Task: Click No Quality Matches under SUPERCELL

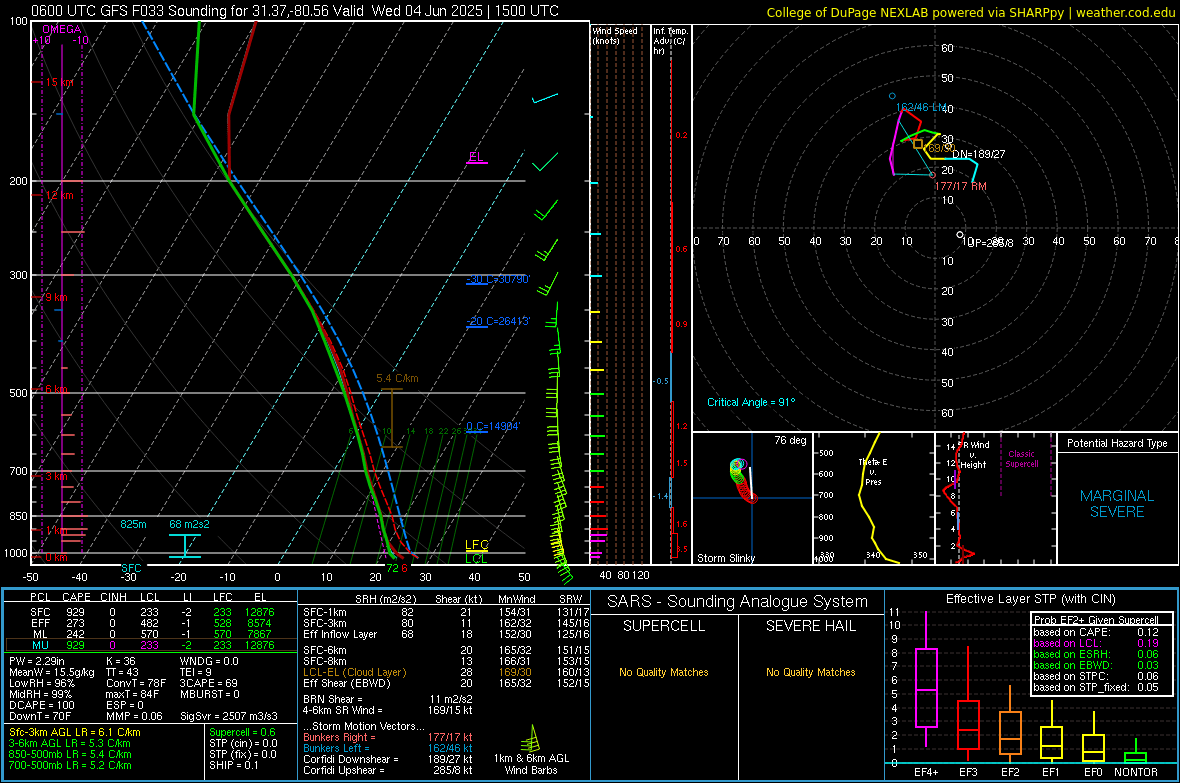Action: 664,672
